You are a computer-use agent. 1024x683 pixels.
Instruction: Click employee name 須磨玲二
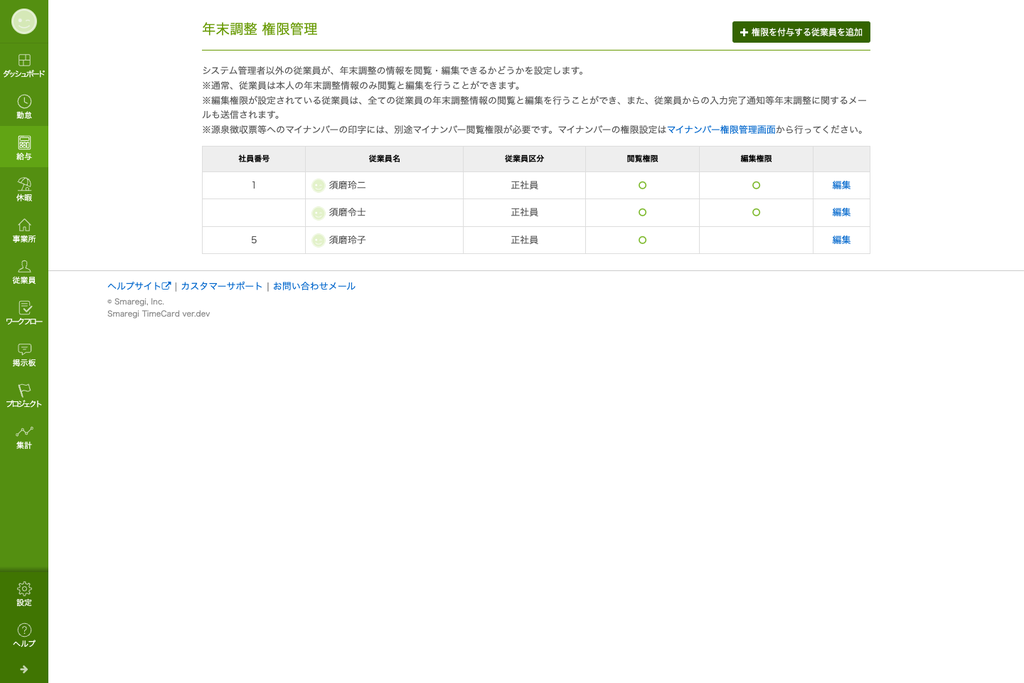(x=347, y=185)
